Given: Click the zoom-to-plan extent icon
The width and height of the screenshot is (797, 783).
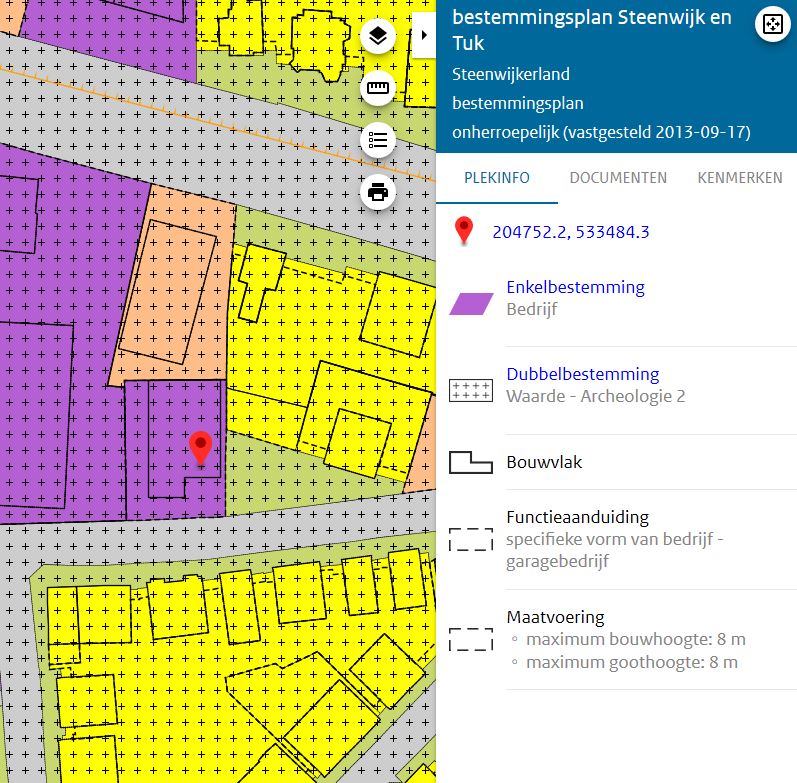Looking at the screenshot, I should [773, 24].
